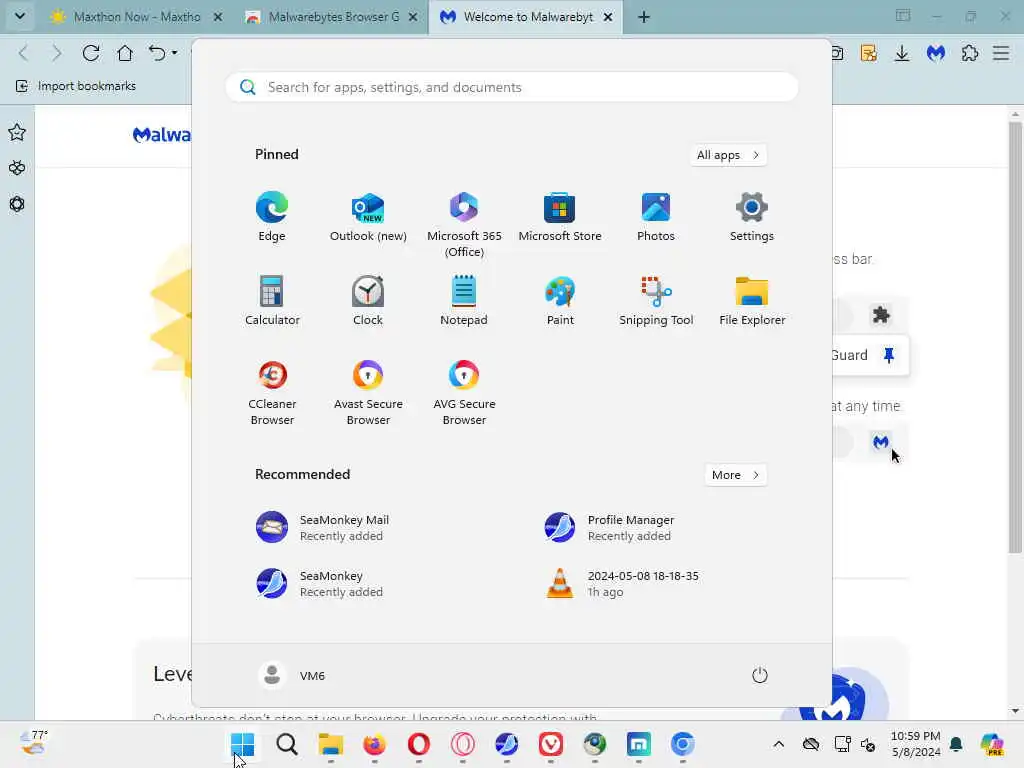This screenshot has width=1024, height=768.
Task: Open the Maxthon notes toolbar icon
Action: tap(869, 53)
